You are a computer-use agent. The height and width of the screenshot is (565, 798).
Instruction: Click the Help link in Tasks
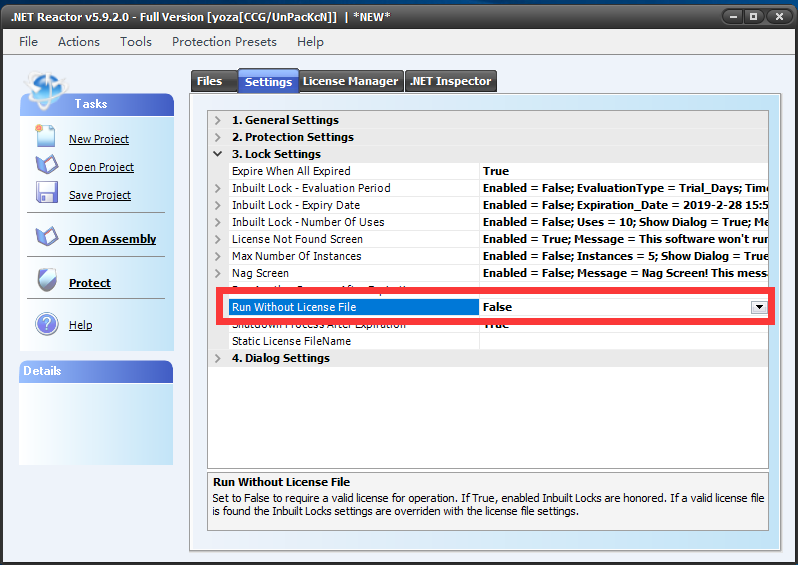point(80,325)
